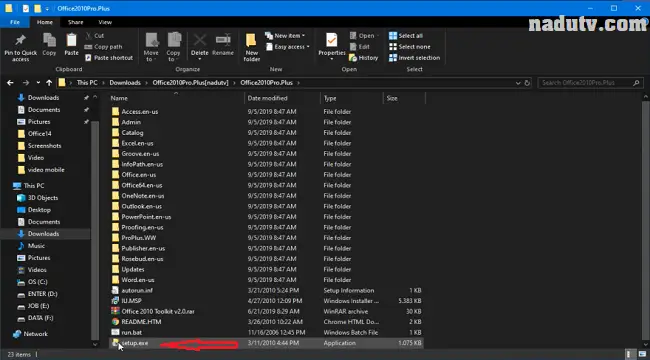
Task: Click Paste shortcut command
Action: pyautogui.click(x=109, y=58)
